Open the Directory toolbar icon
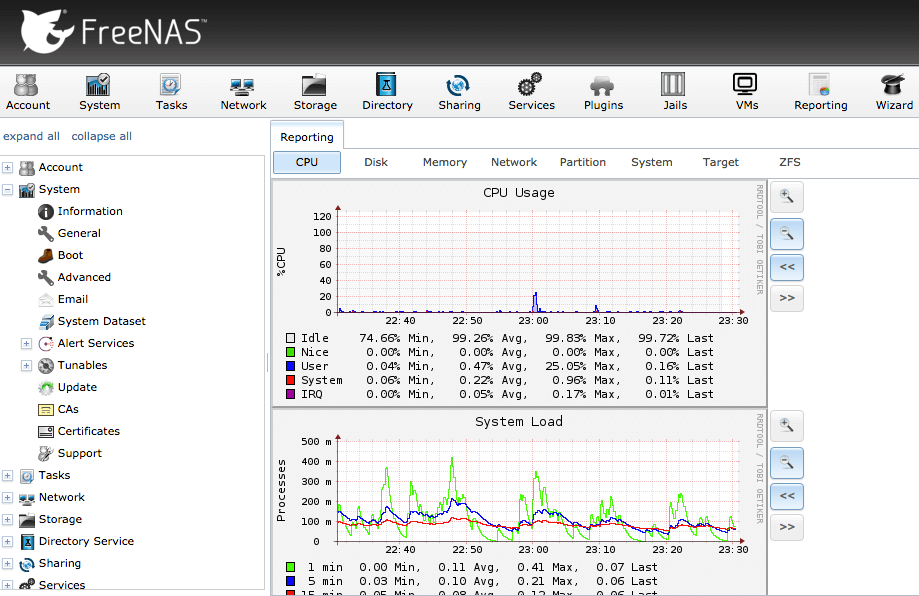Viewport: 919px width, 596px height. pos(387,91)
